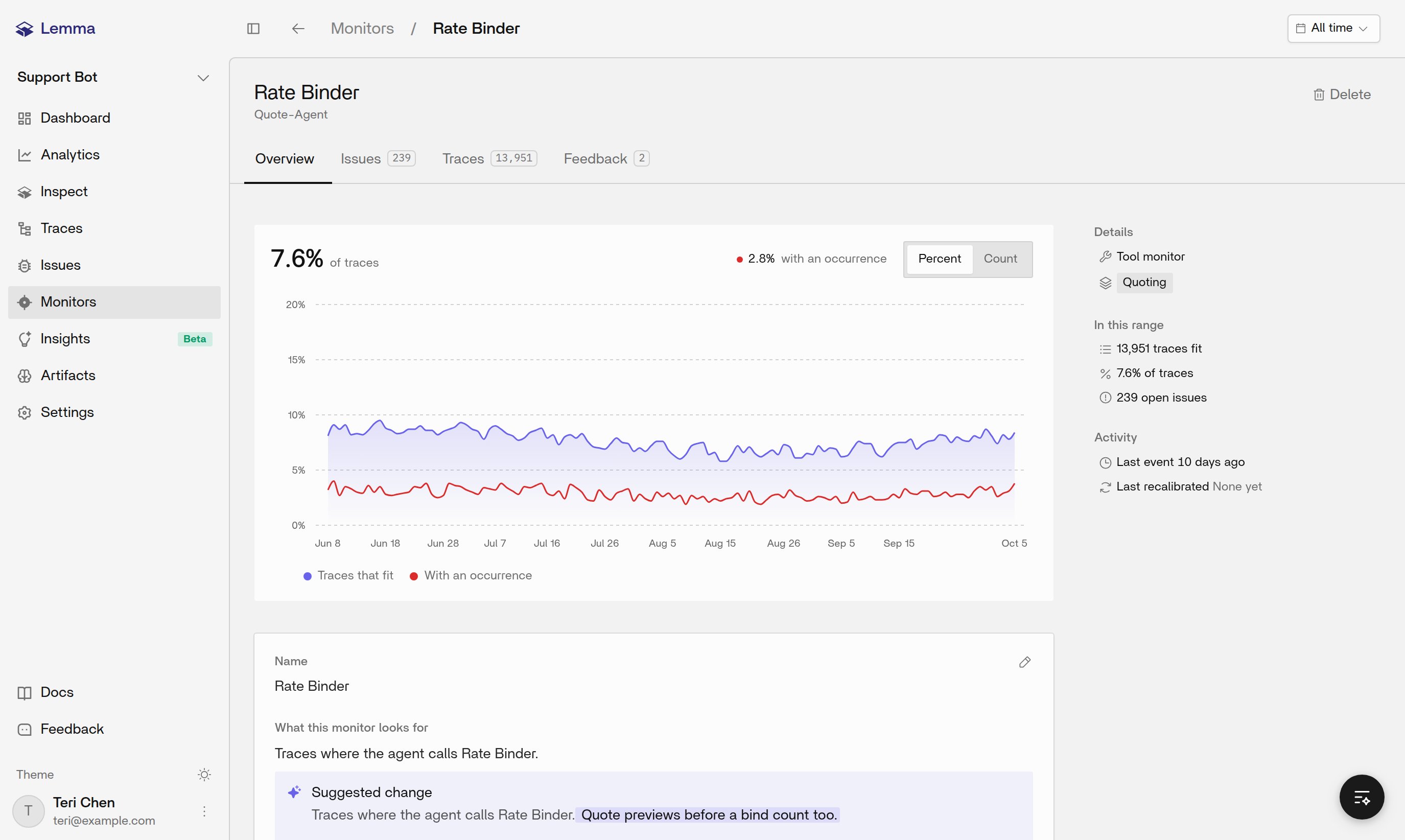Switch to the Traces tab
Viewport: 1405px width, 840px height.
click(x=489, y=158)
